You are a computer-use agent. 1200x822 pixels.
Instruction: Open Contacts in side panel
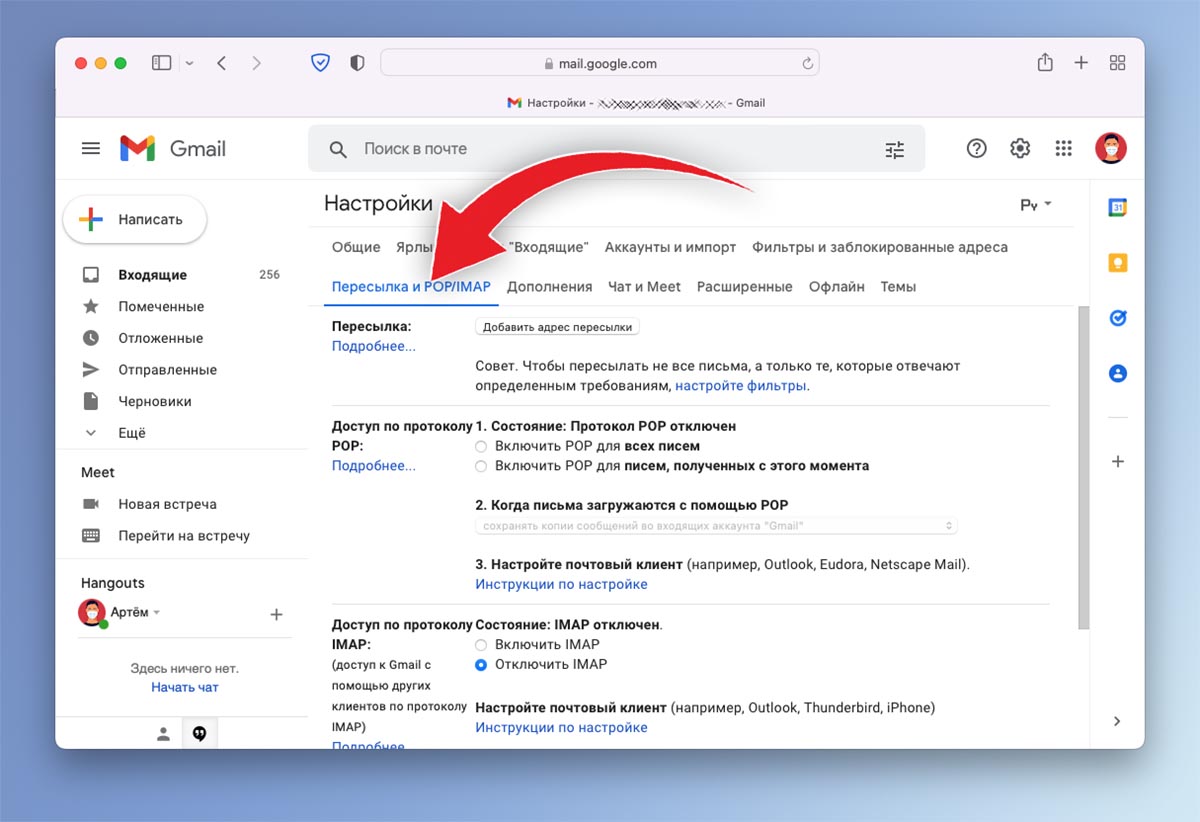click(1118, 373)
